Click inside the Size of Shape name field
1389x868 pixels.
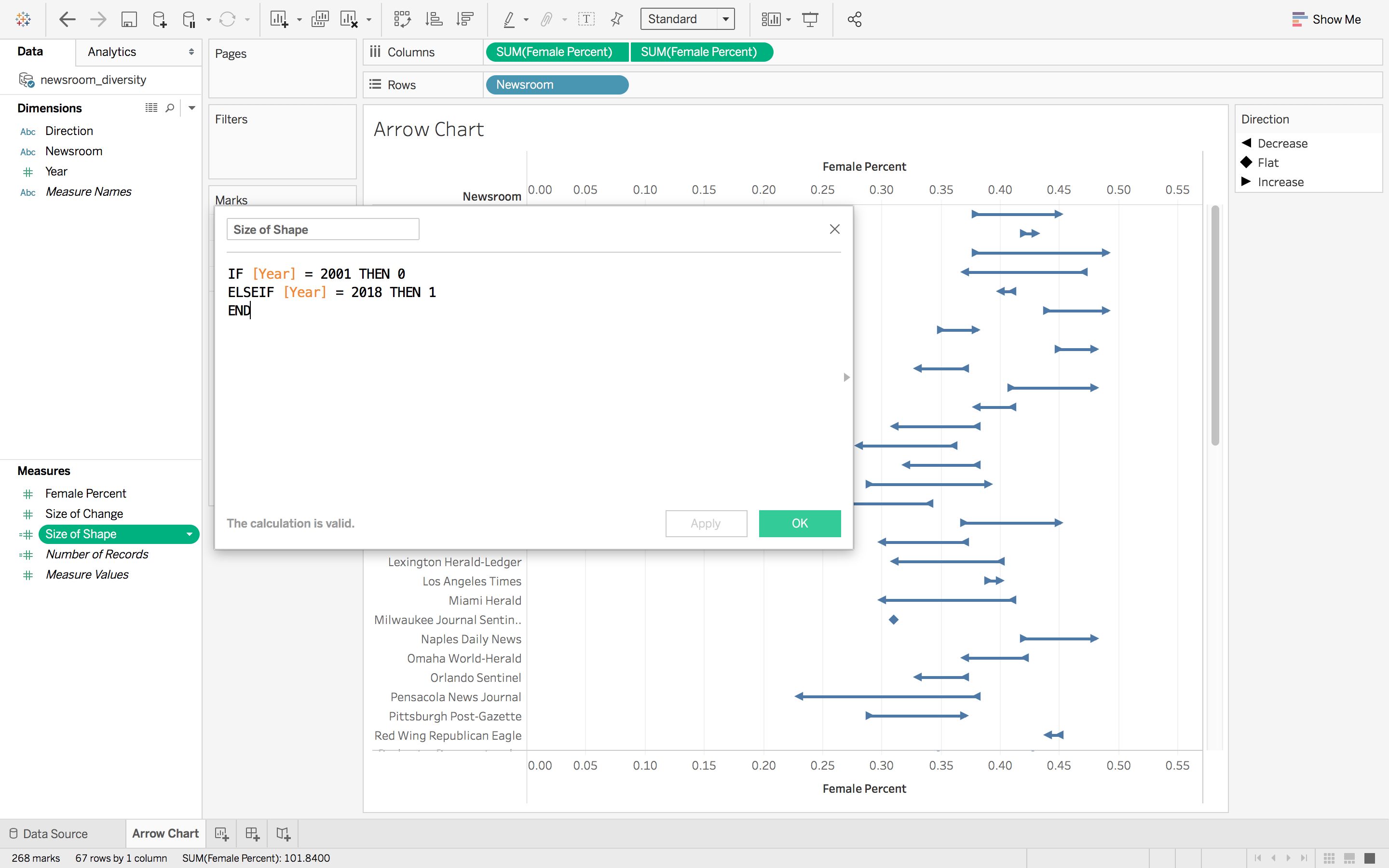pyautogui.click(x=323, y=229)
